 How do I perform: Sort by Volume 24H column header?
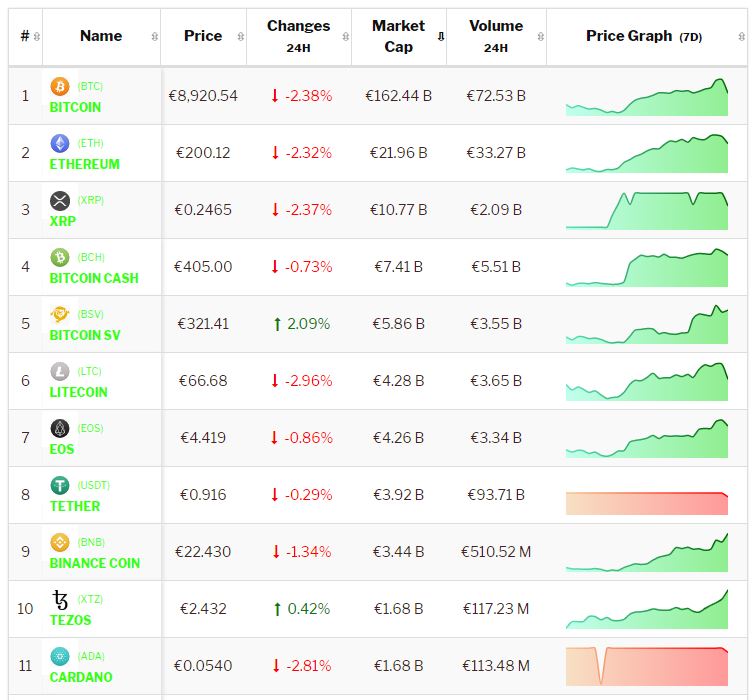point(496,36)
